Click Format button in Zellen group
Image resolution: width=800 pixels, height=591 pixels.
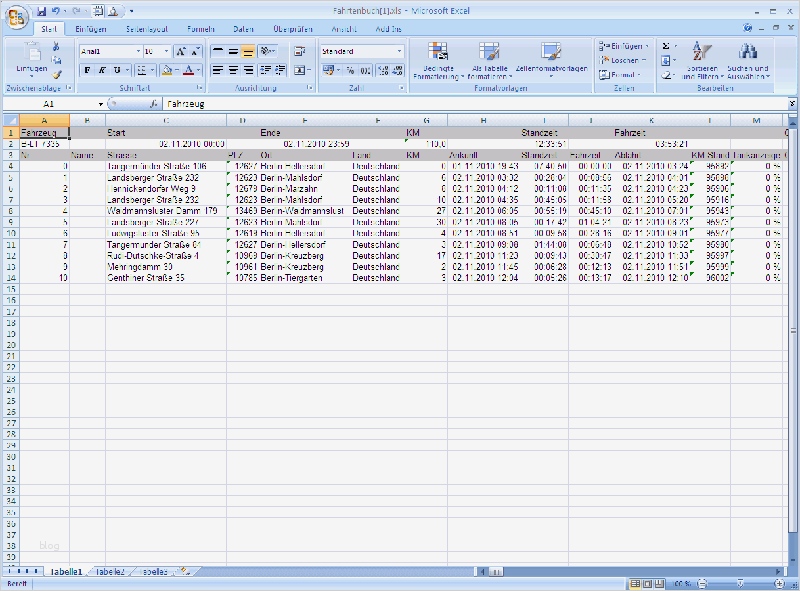pyautogui.click(x=620, y=75)
